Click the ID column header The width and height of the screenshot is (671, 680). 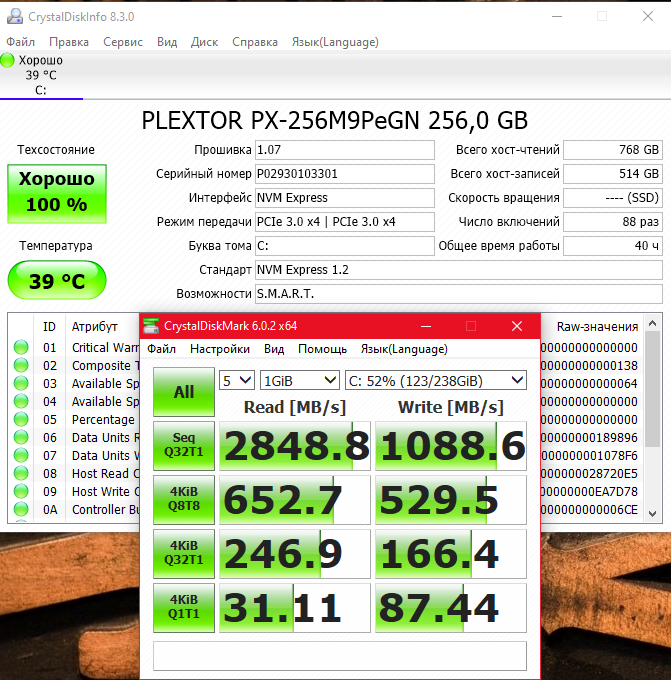49,326
